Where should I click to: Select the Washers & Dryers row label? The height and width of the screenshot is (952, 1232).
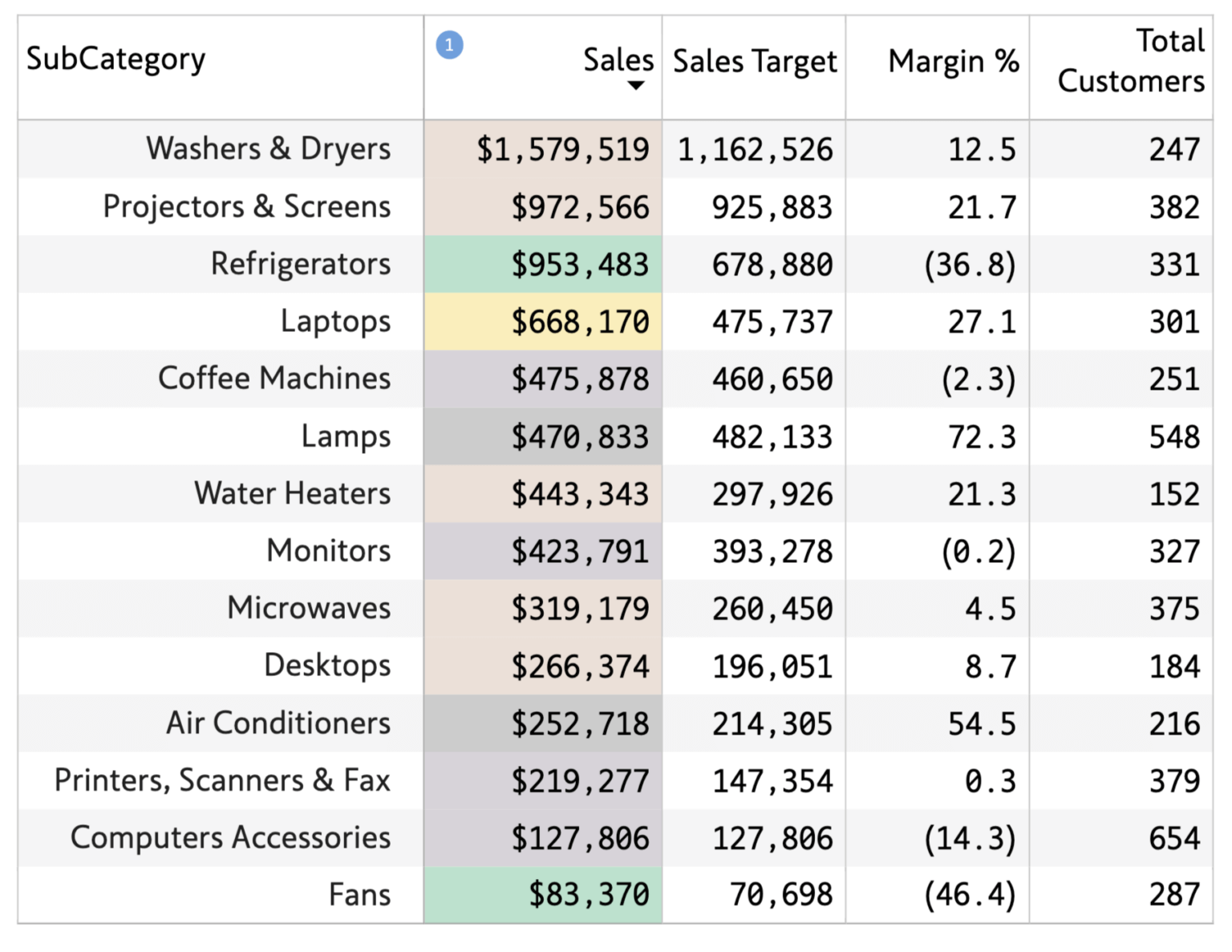coord(268,148)
